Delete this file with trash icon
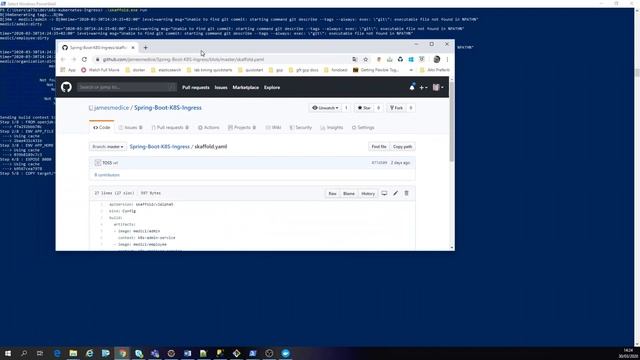 point(407,193)
